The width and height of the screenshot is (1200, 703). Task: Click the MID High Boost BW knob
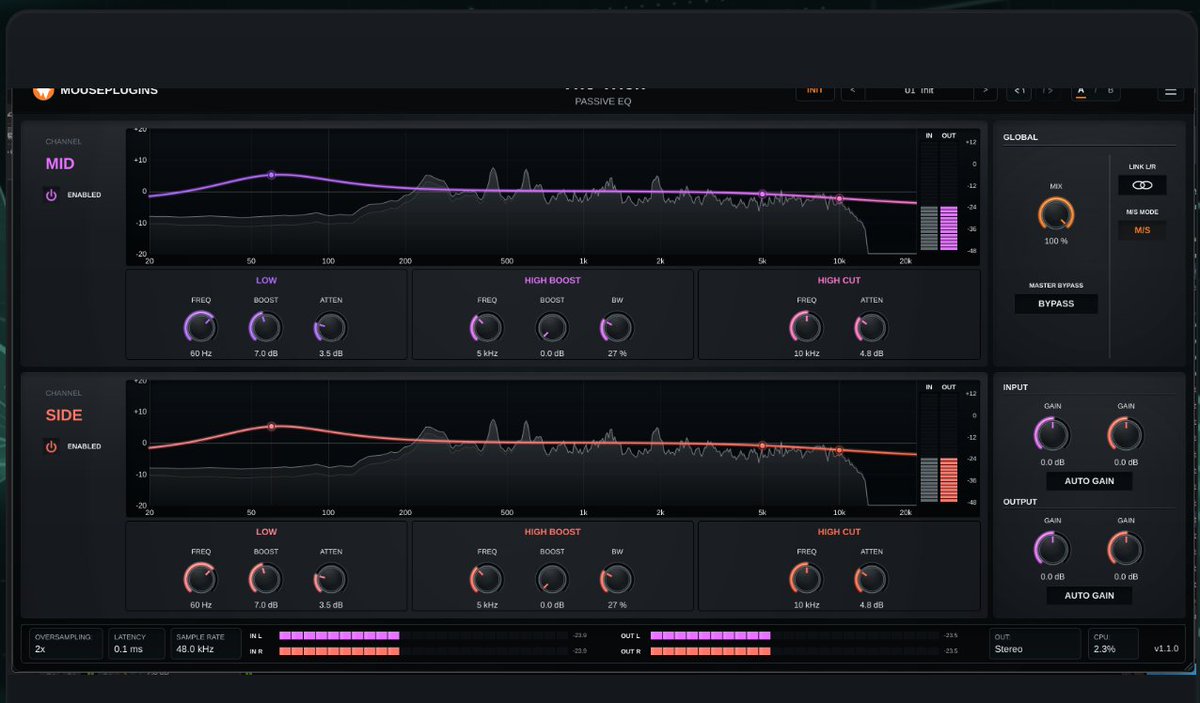pyautogui.click(x=617, y=326)
